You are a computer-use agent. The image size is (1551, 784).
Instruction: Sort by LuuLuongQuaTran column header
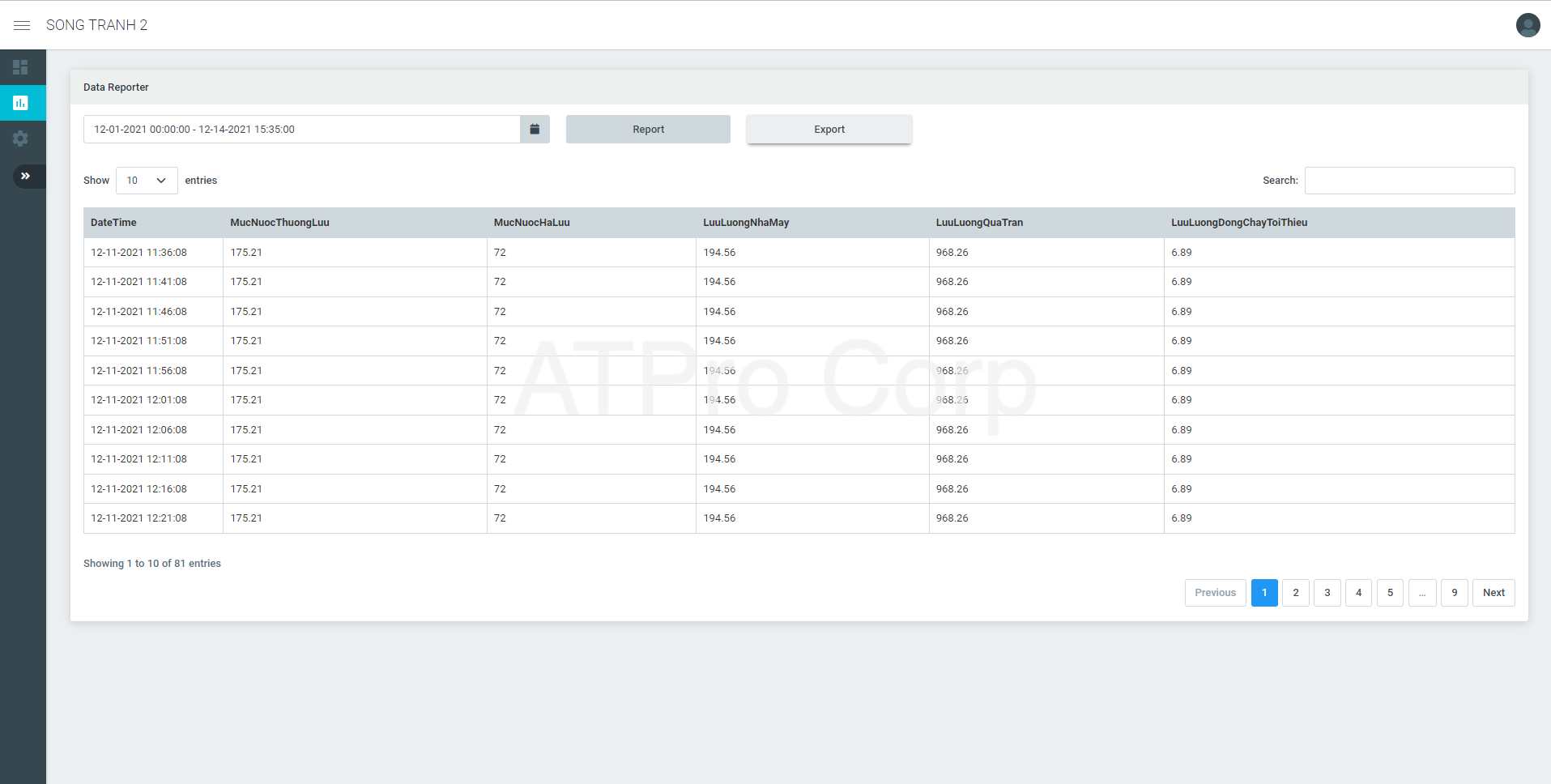(x=979, y=223)
